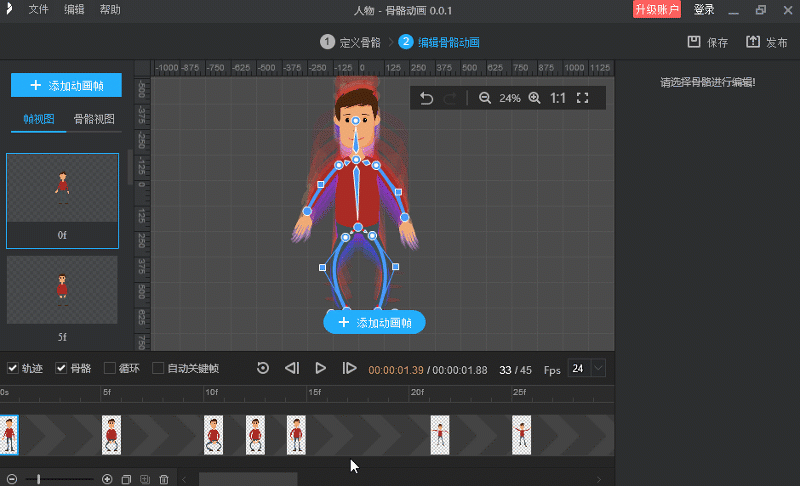Screen dimensions: 800x486
Task: Click the current time 00:00:01.39
Action: (396, 370)
